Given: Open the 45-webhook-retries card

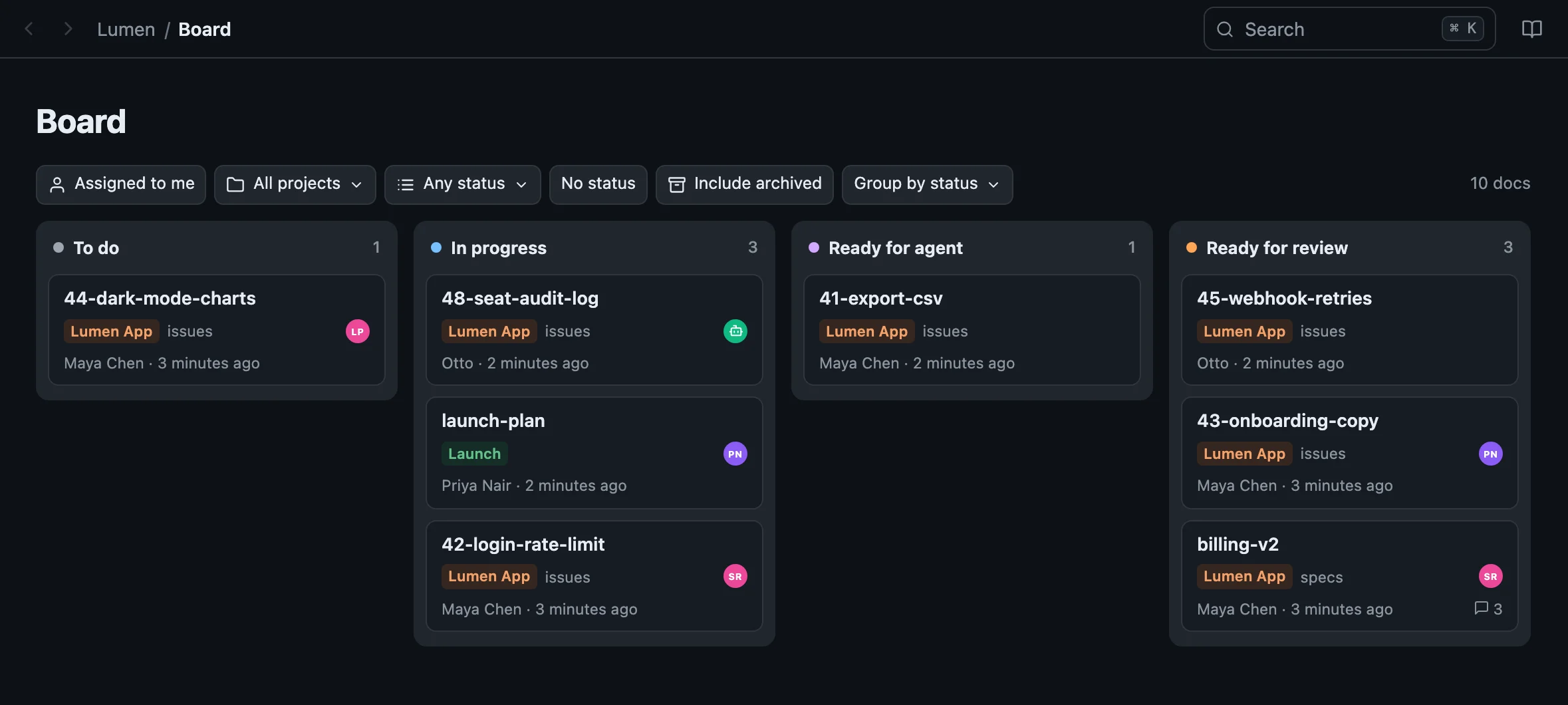Looking at the screenshot, I should [1350, 330].
